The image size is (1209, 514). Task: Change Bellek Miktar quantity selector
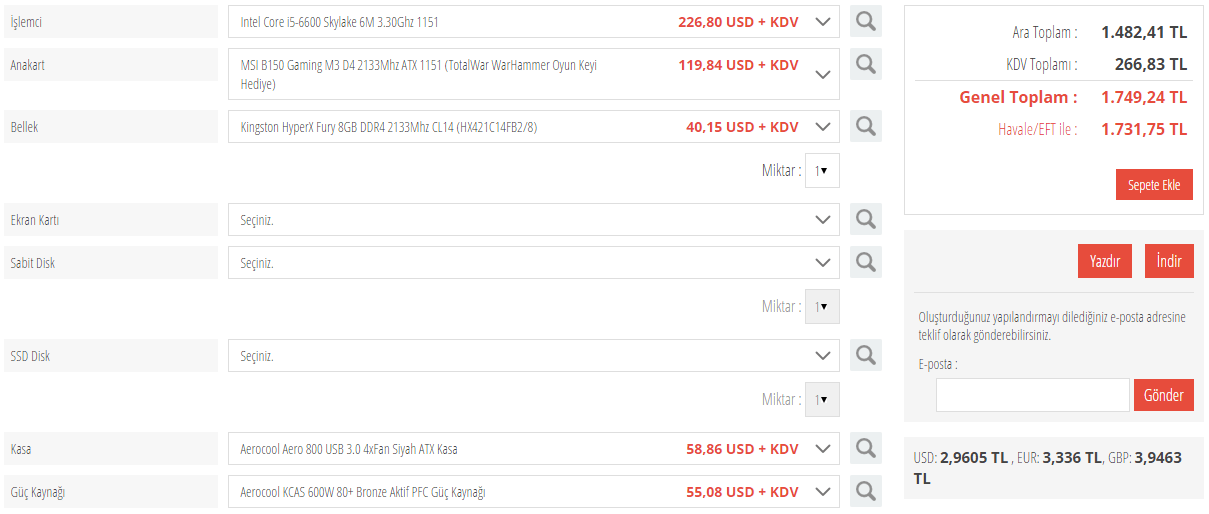822,171
